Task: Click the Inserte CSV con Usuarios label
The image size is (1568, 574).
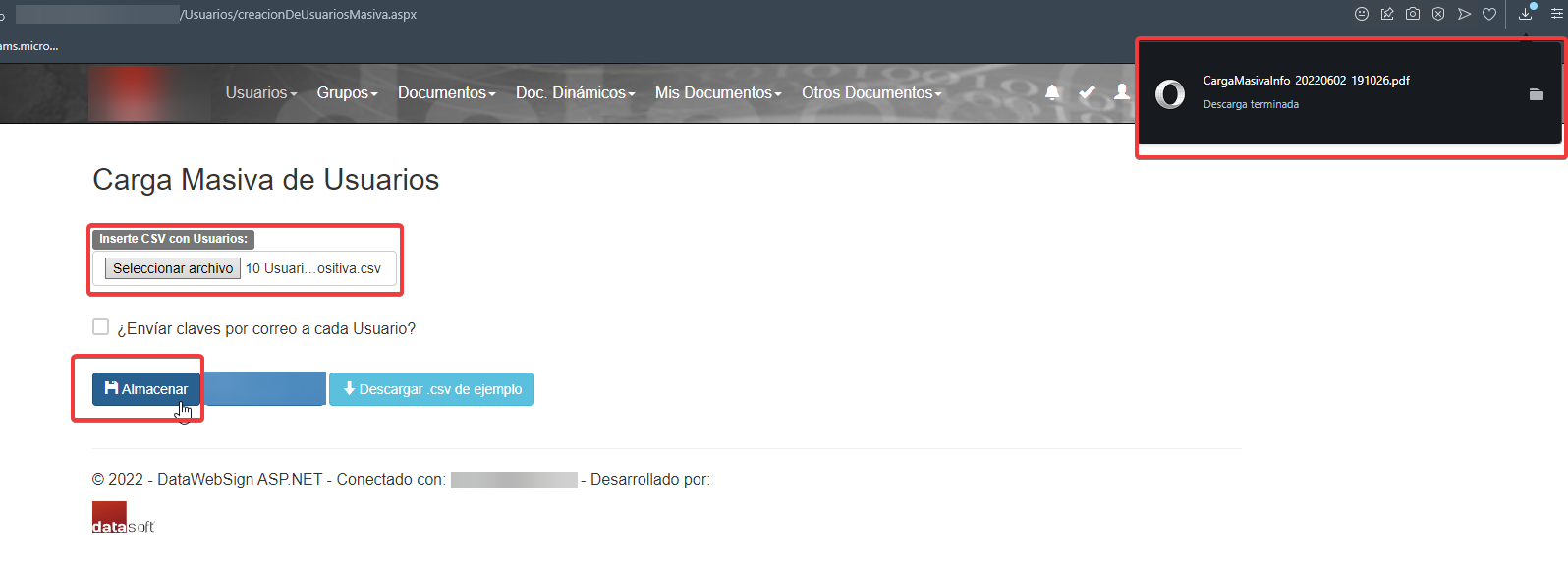Action: coord(173,239)
